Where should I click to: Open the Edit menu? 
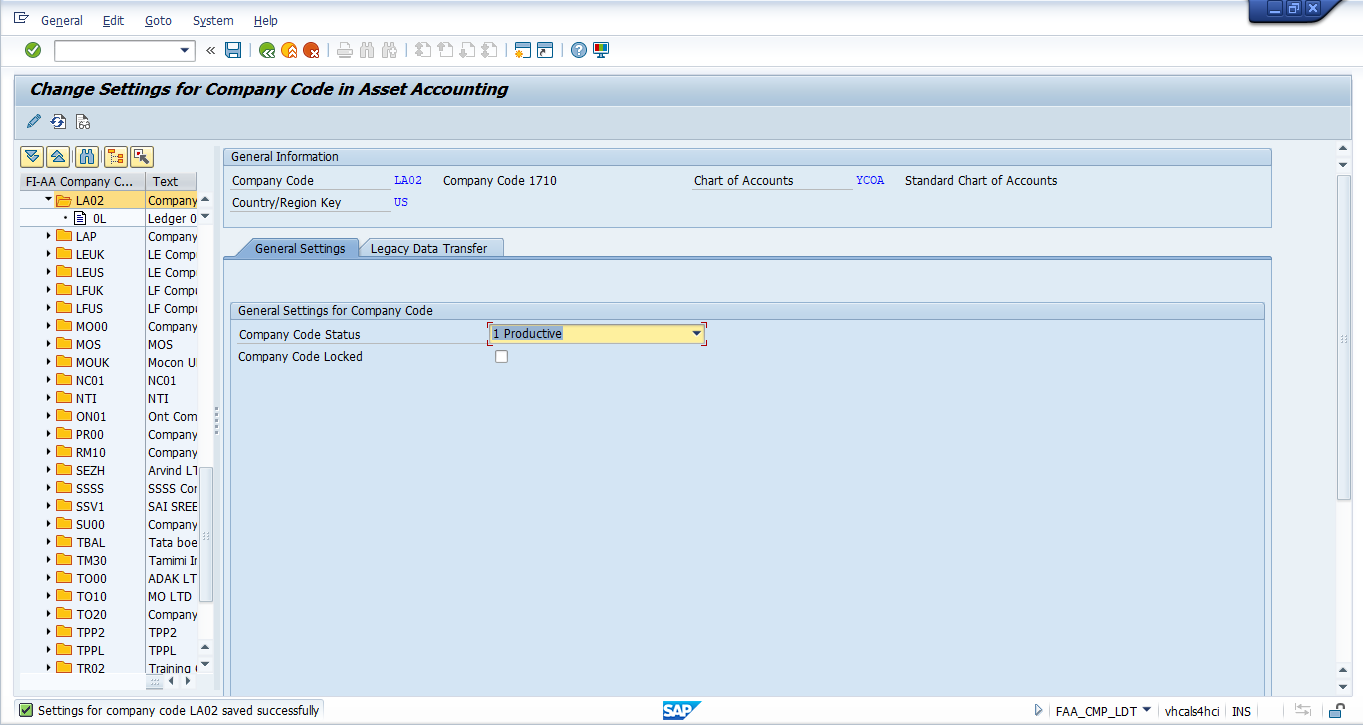[x=113, y=20]
